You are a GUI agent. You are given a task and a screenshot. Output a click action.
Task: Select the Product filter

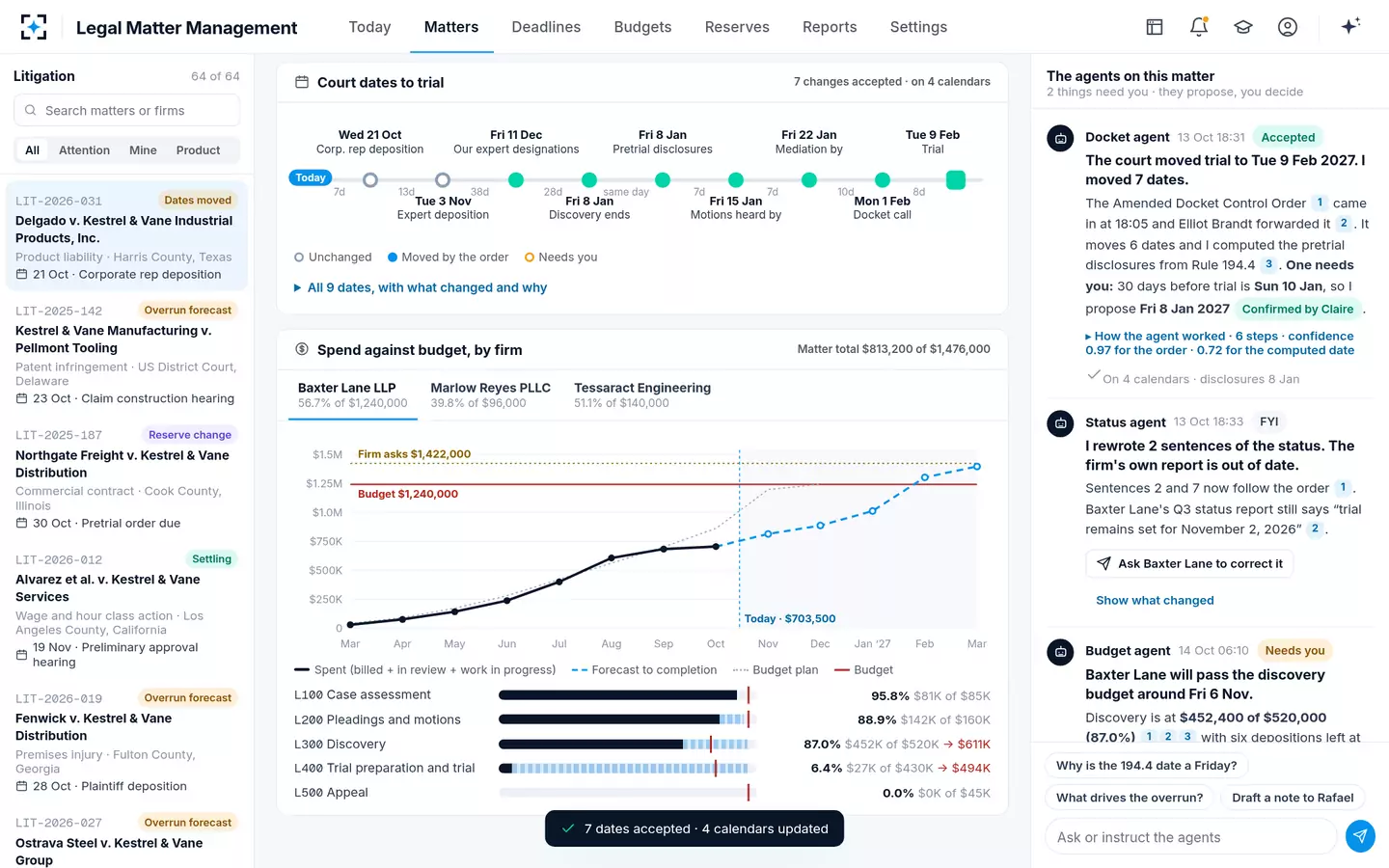pyautogui.click(x=198, y=150)
